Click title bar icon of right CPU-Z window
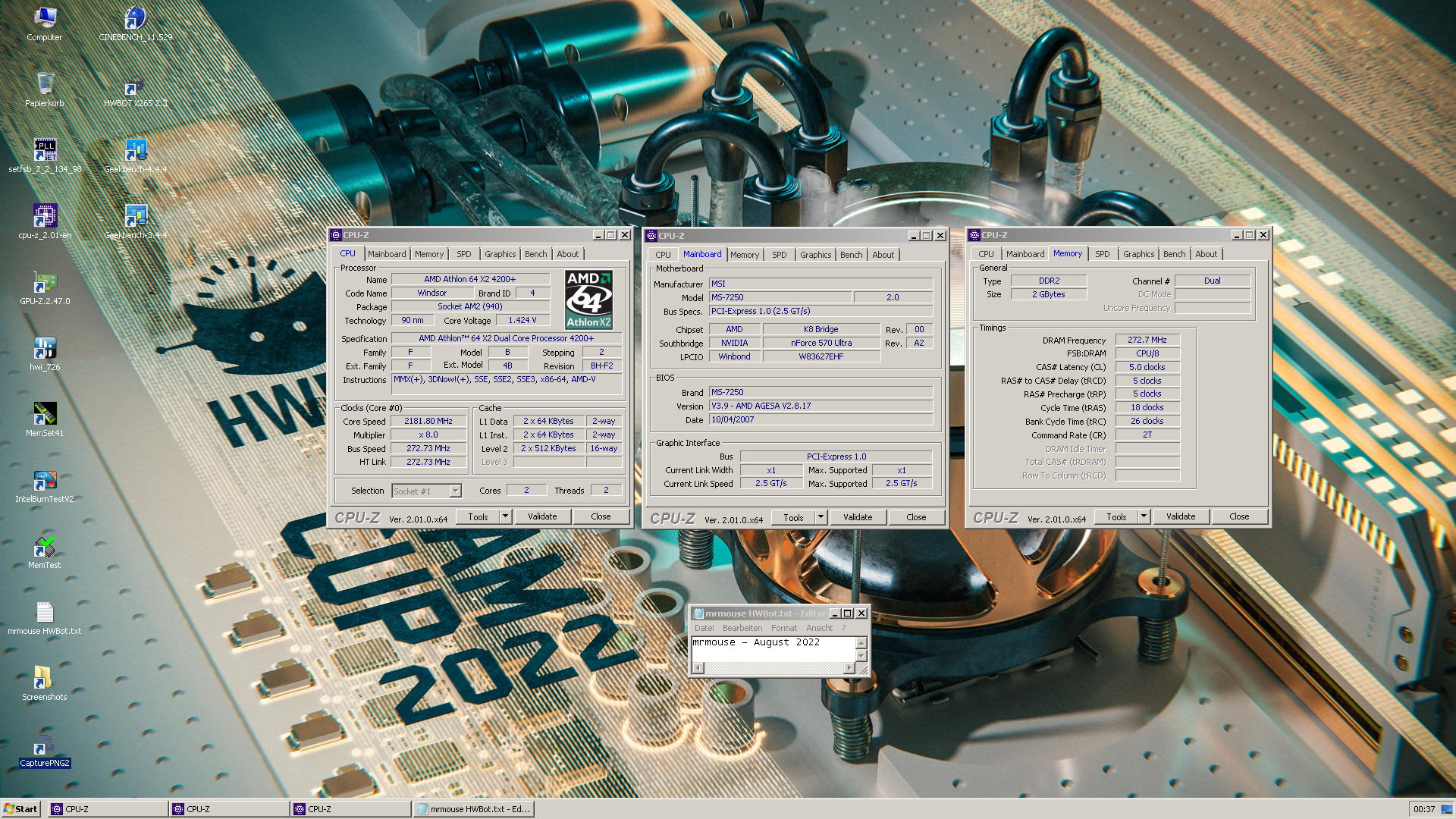The image size is (1456, 819). tap(974, 235)
